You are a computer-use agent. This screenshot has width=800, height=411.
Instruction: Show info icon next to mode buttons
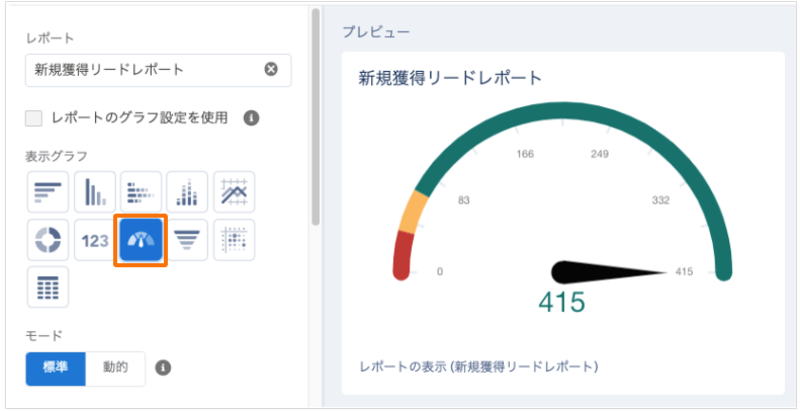coord(163,367)
